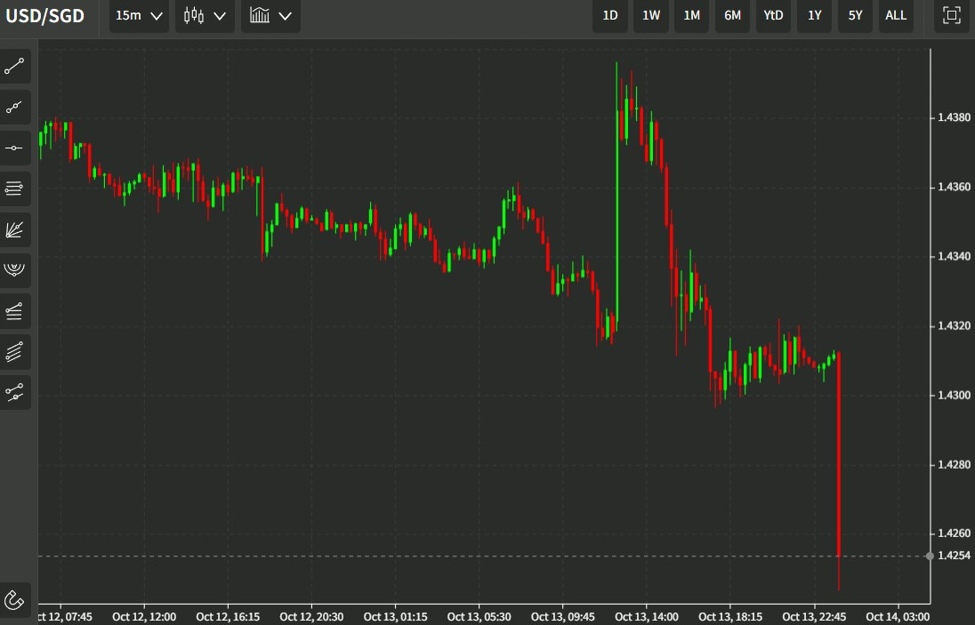Select the horizontal line tool
The width and height of the screenshot is (975, 625).
pos(15,147)
